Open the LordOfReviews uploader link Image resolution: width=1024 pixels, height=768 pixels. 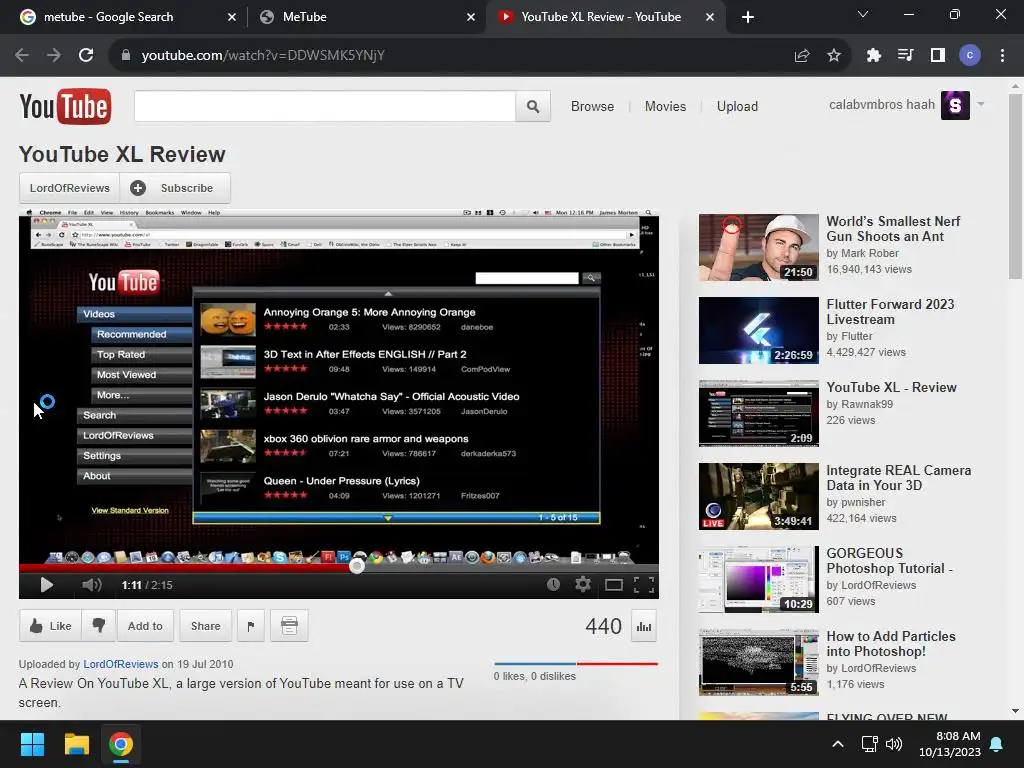click(x=121, y=664)
